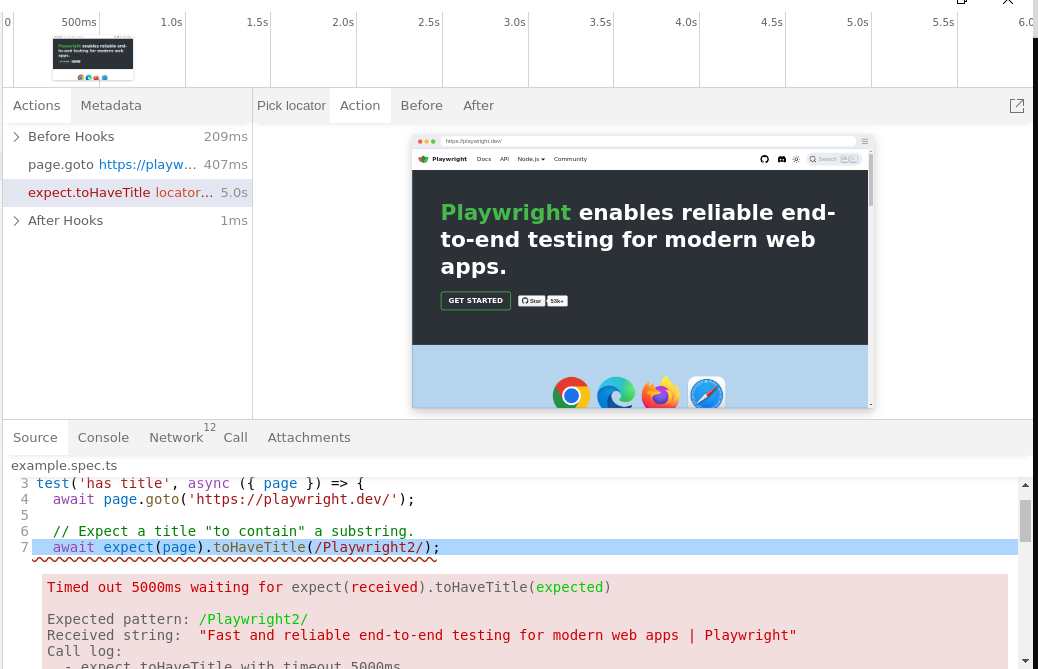Viewport: 1038px width, 669px height.
Task: Click the Firefox browser logo in the snapshot
Action: pos(661,393)
